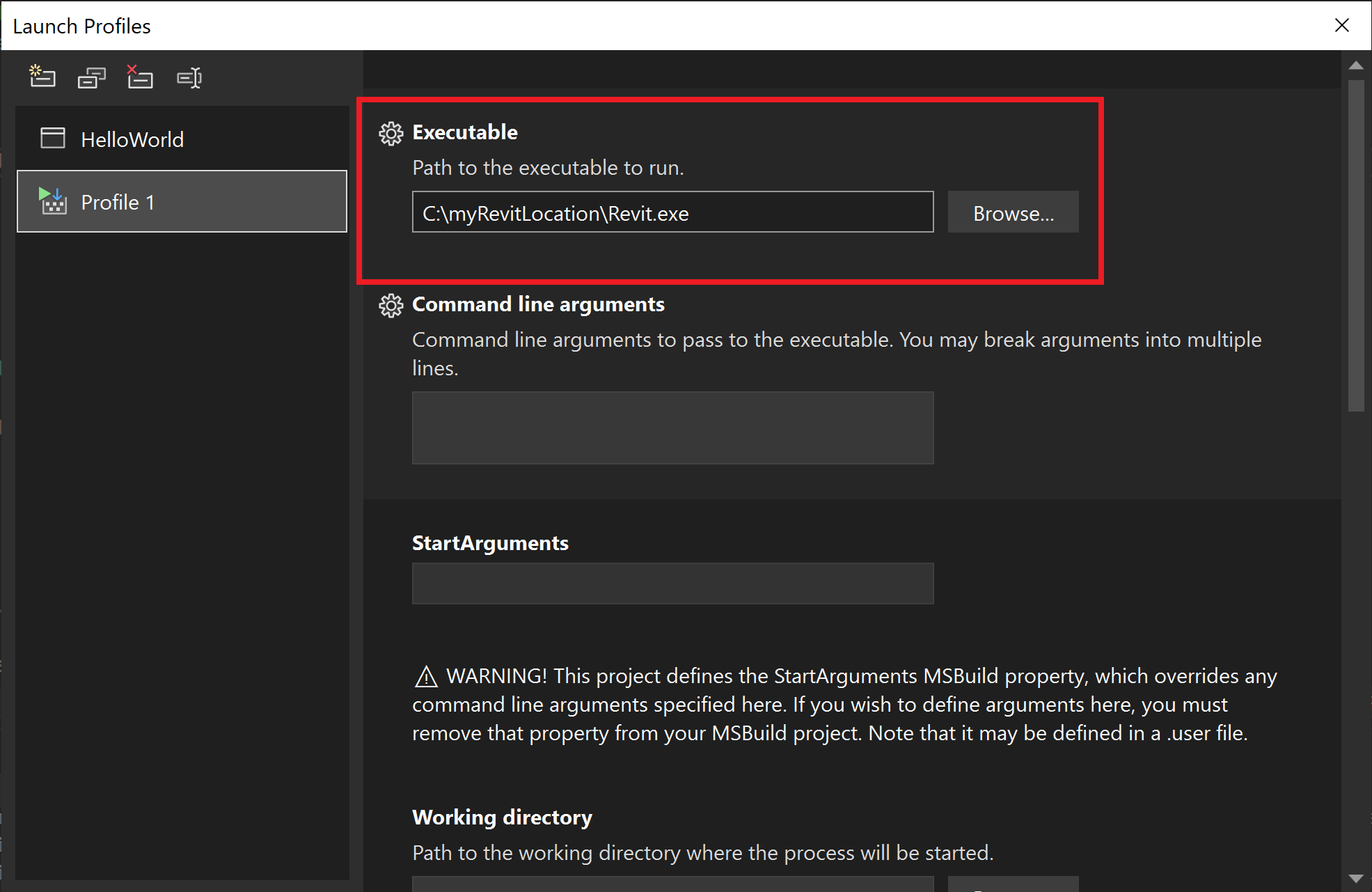Screen dimensions: 1372x892
Task: Click into the Executable path field
Action: click(x=672, y=213)
